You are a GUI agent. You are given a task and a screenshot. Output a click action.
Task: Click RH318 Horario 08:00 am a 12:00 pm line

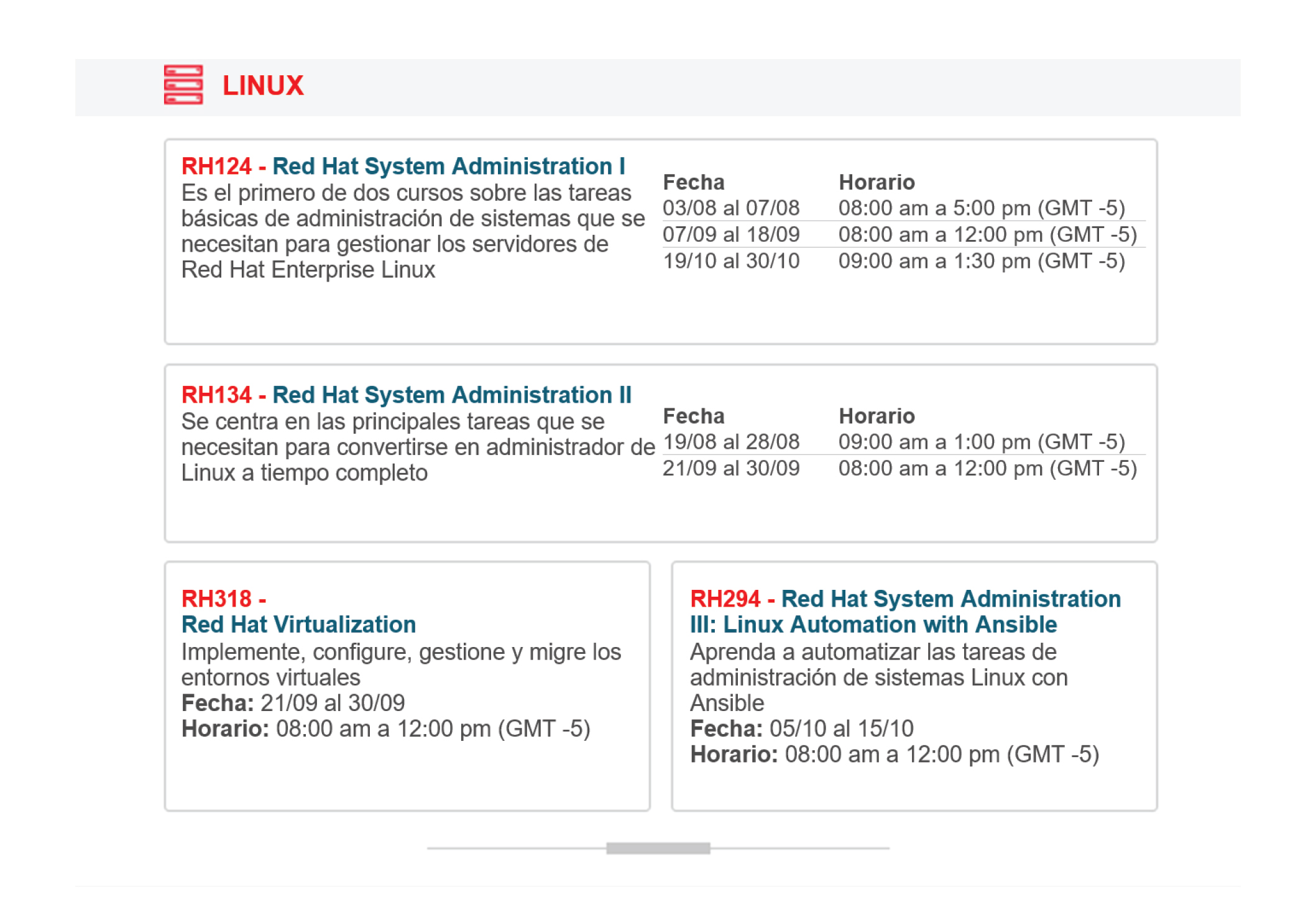coord(385,728)
